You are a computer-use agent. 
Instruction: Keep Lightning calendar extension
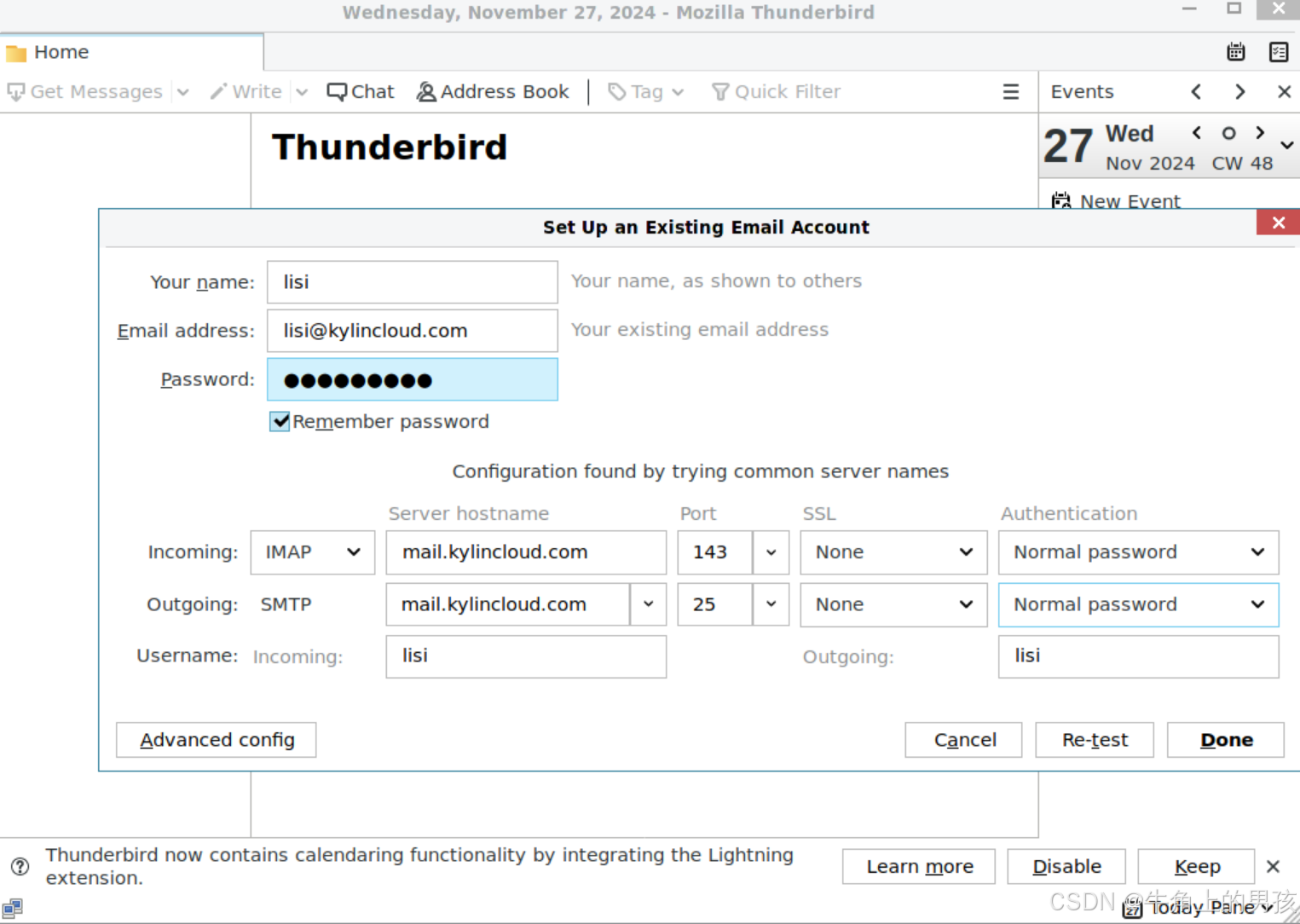[x=1196, y=867]
